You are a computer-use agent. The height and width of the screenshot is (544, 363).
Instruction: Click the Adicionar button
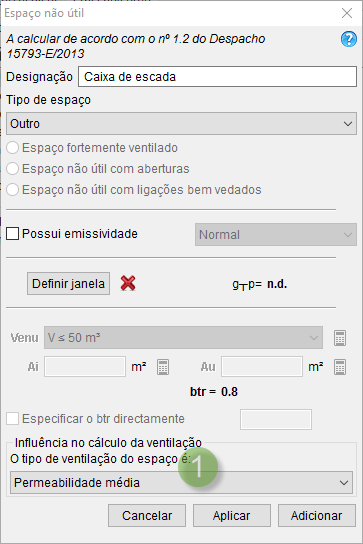[x=317, y=516]
